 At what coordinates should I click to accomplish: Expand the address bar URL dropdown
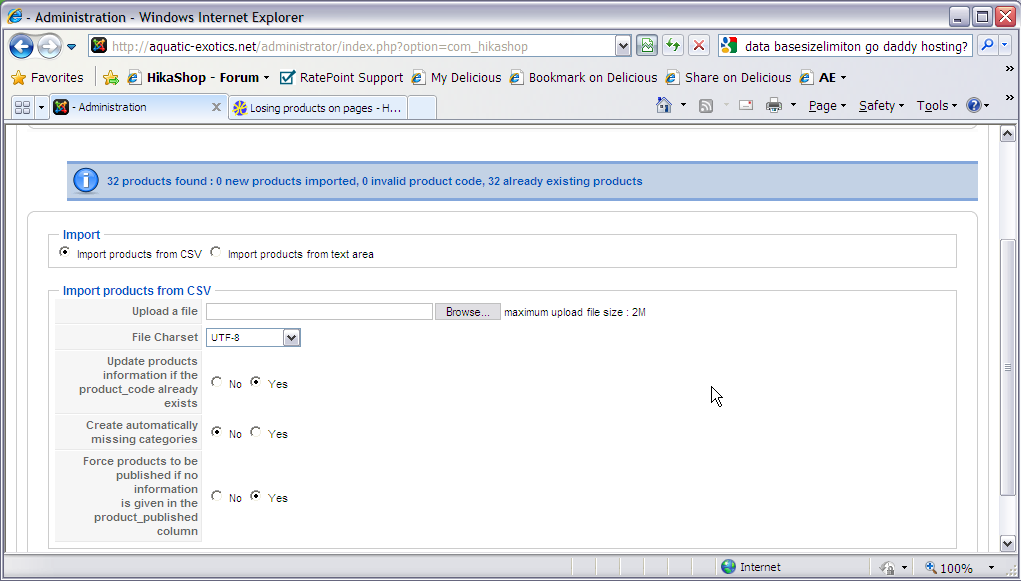(x=622, y=46)
